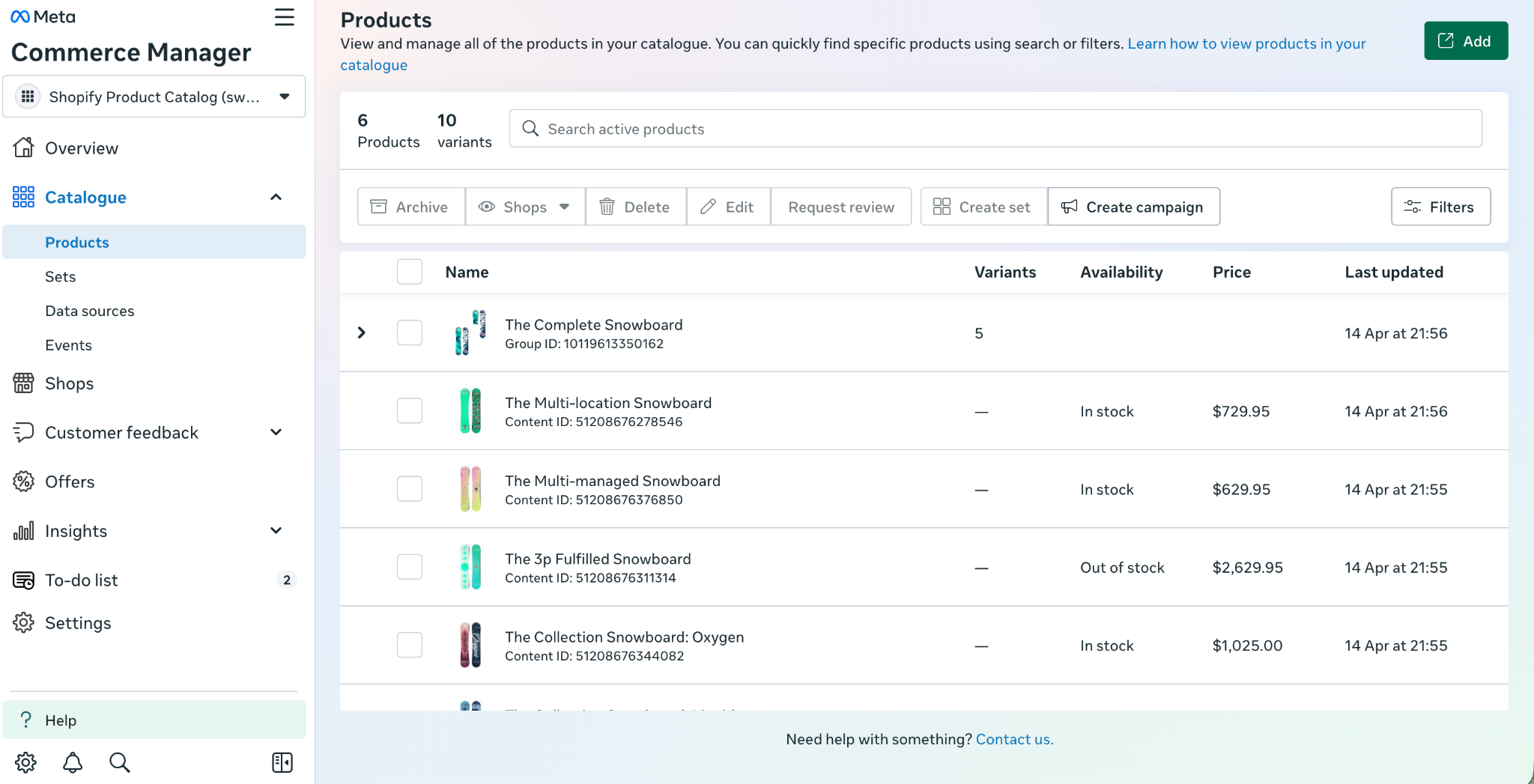Click the hamburger menu icon
The image size is (1534, 784).
click(x=284, y=17)
